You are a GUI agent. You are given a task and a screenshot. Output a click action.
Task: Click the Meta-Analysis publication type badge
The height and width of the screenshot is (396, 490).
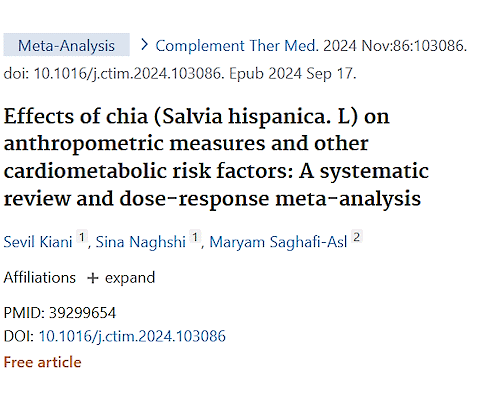point(66,45)
